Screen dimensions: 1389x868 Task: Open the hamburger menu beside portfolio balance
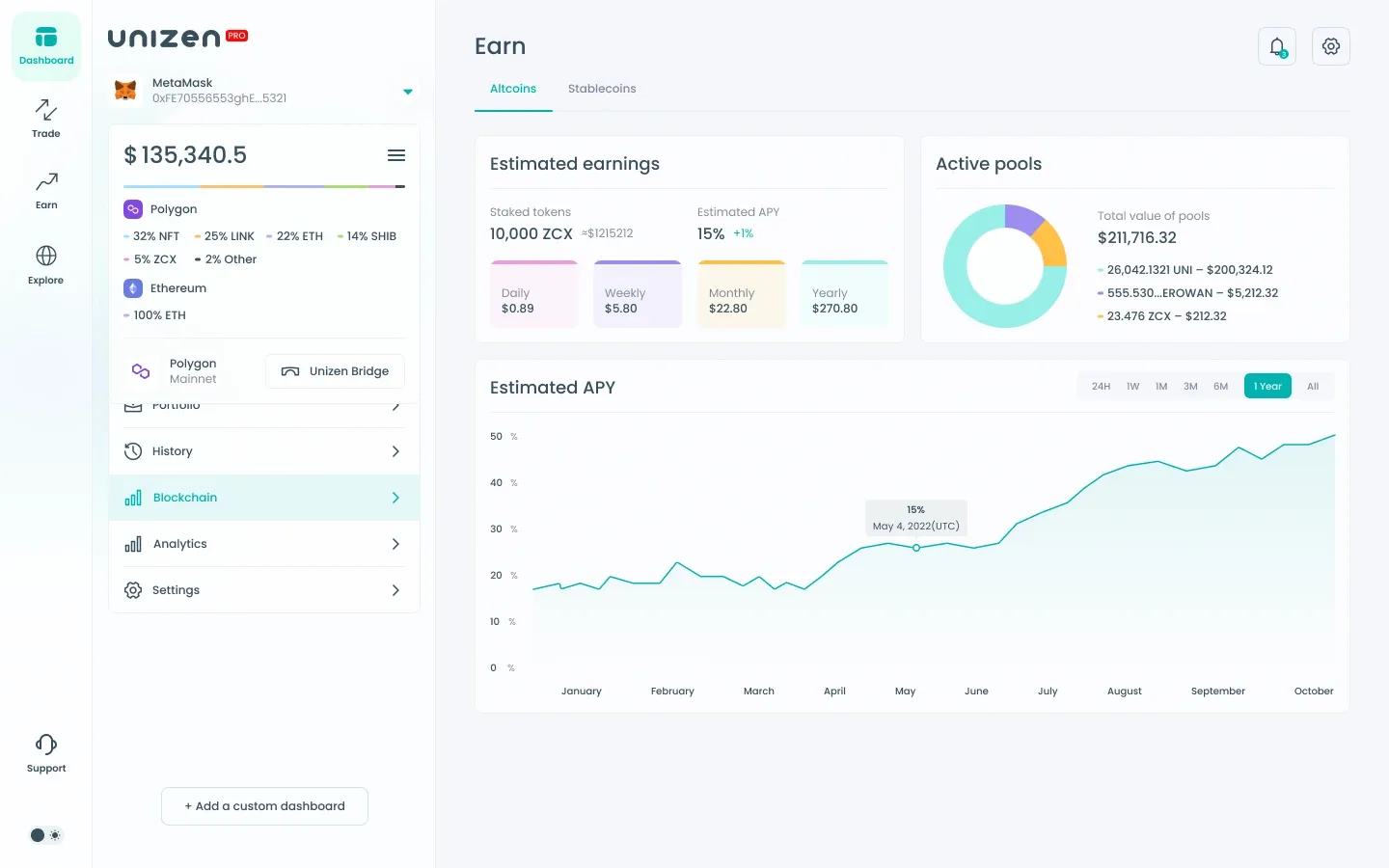pos(396,155)
